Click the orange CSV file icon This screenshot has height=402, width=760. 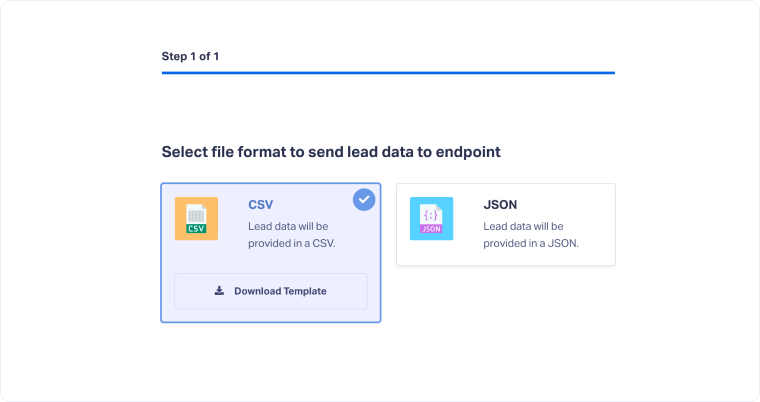click(196, 217)
